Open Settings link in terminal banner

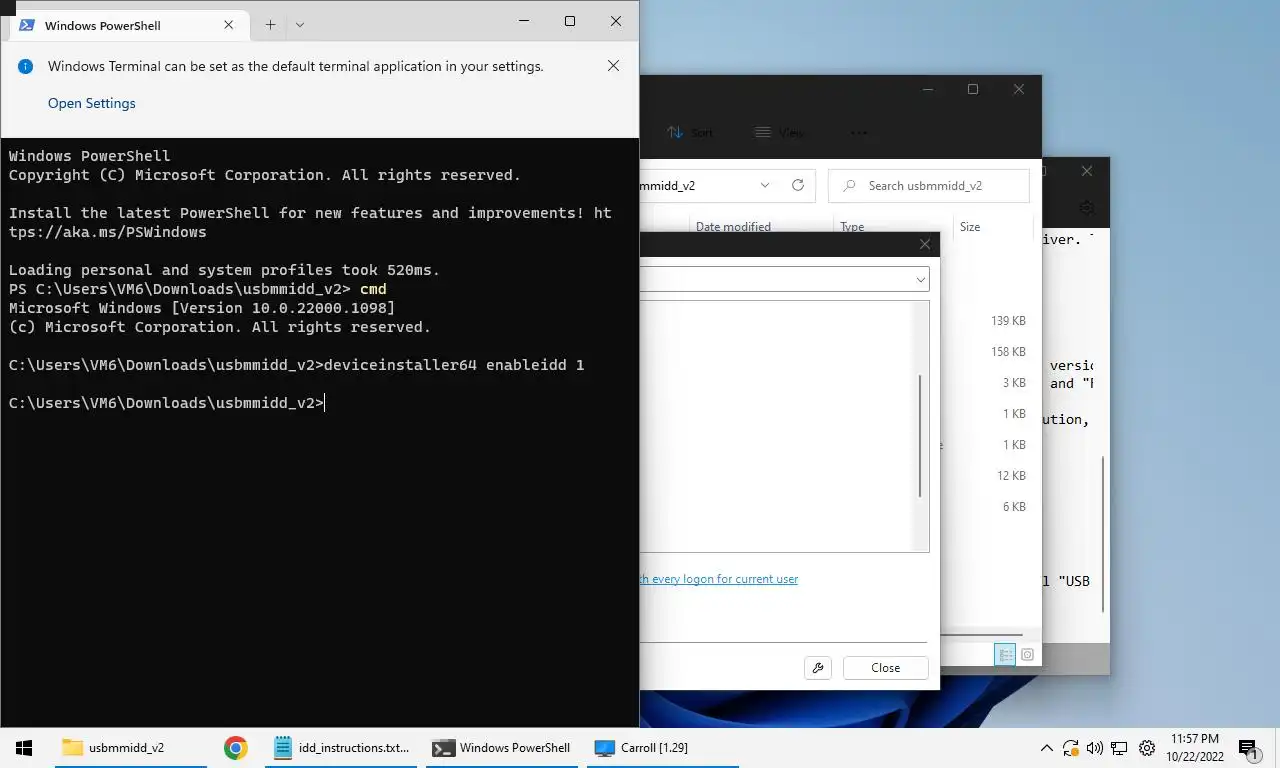pos(92,103)
